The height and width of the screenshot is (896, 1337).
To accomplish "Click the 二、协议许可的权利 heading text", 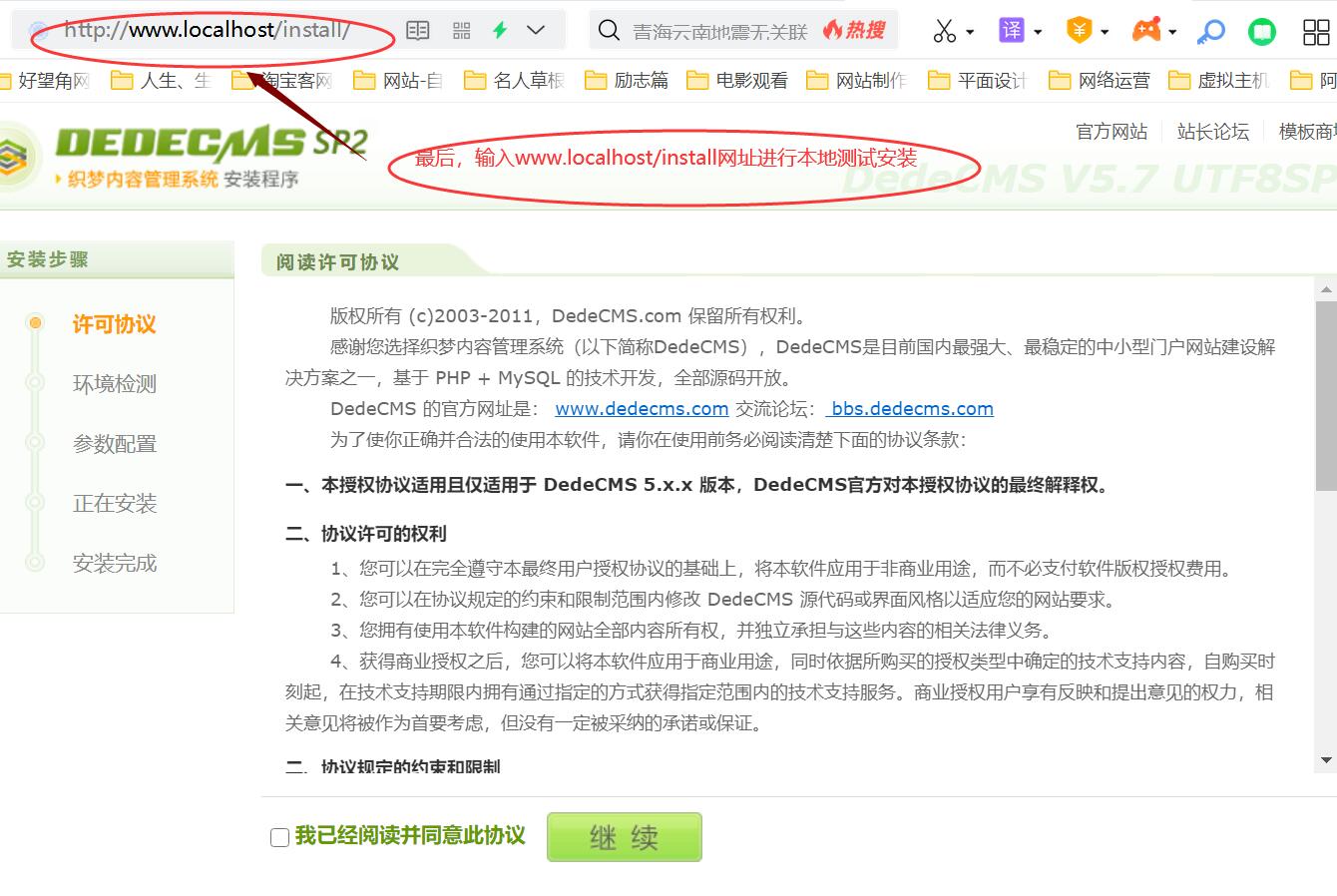I will pos(365,534).
